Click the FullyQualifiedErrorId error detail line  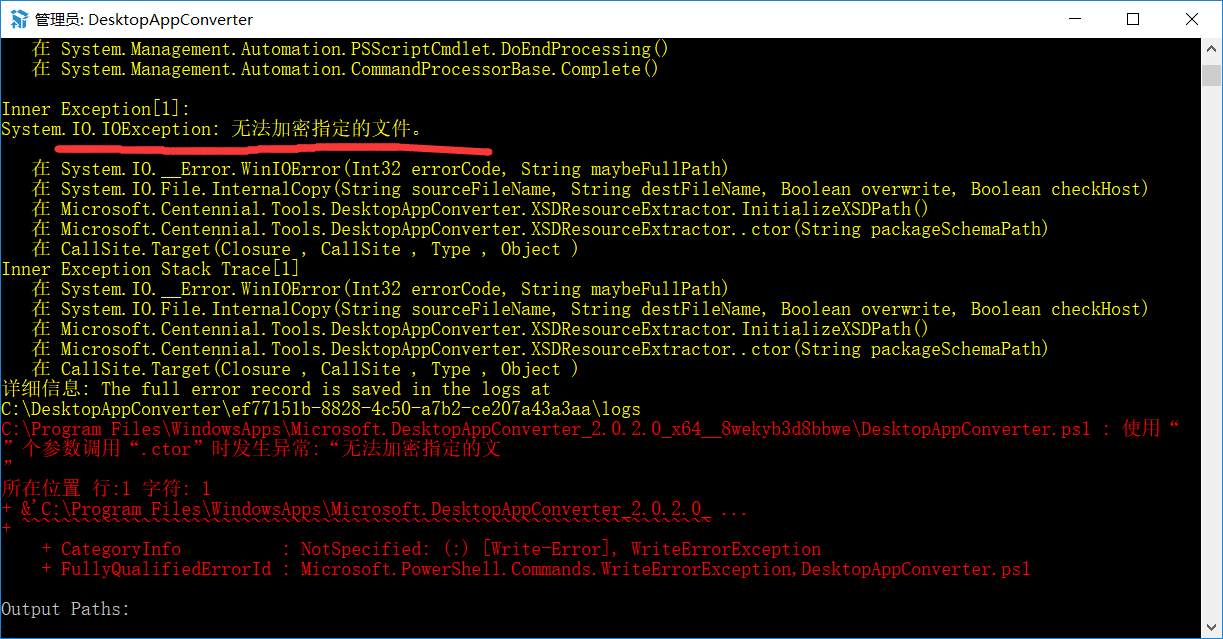point(545,569)
